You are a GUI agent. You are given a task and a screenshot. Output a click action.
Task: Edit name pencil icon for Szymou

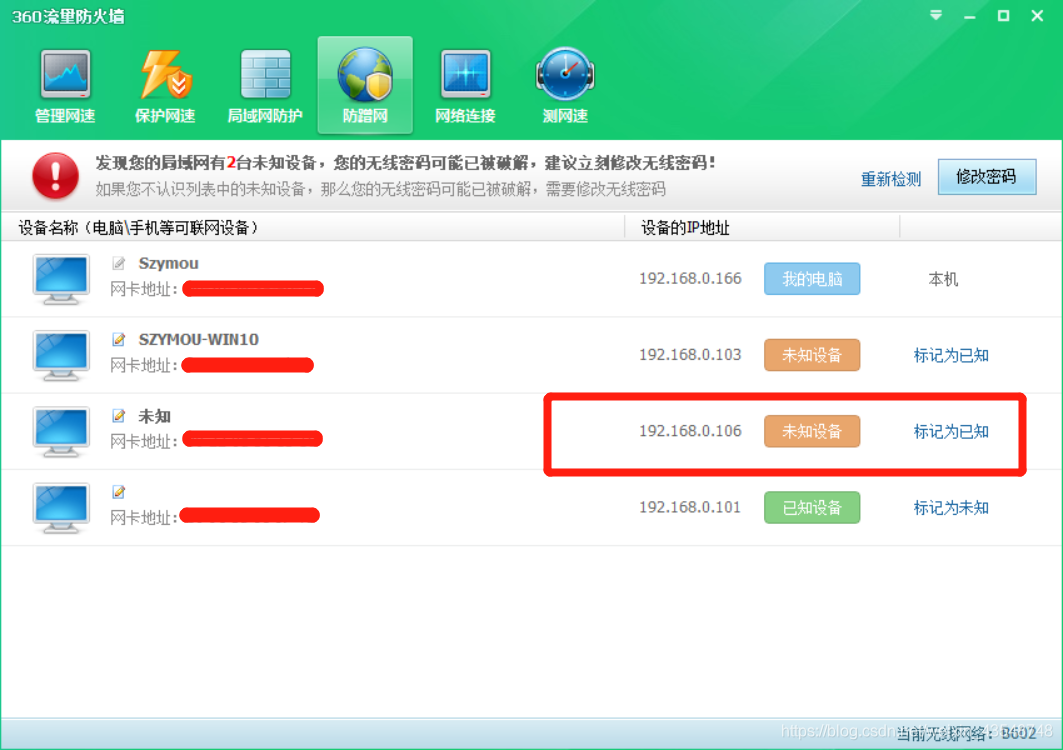coord(119,263)
